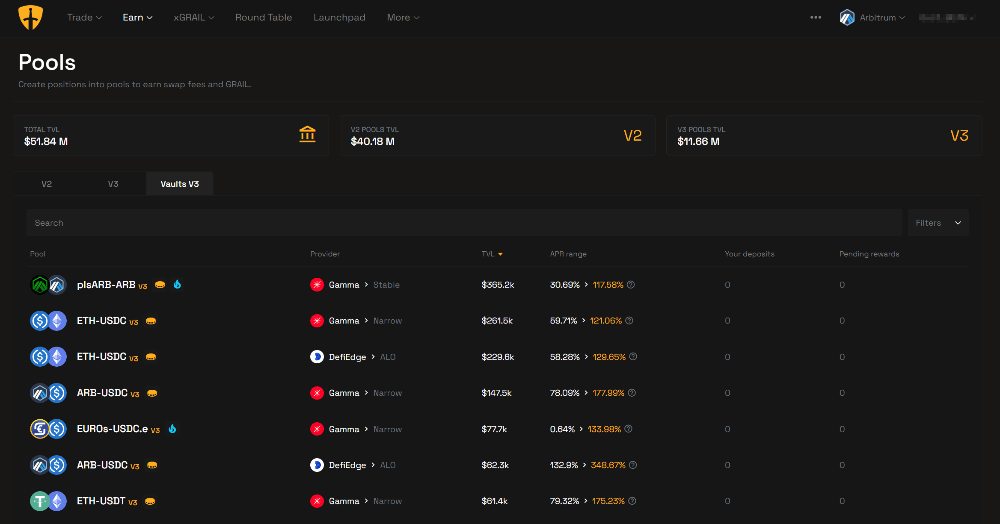Click inside the pool Search field

(x=464, y=223)
